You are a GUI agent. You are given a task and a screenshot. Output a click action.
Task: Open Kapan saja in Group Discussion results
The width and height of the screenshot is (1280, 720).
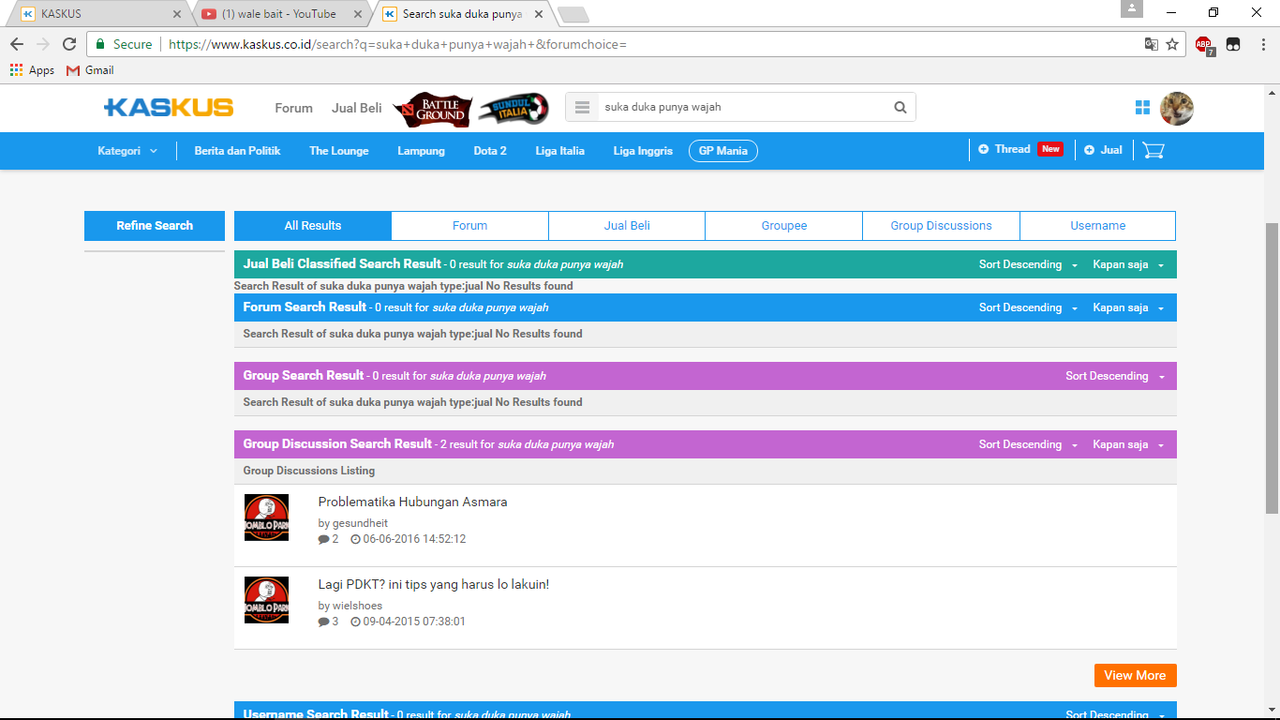[x=1128, y=444]
